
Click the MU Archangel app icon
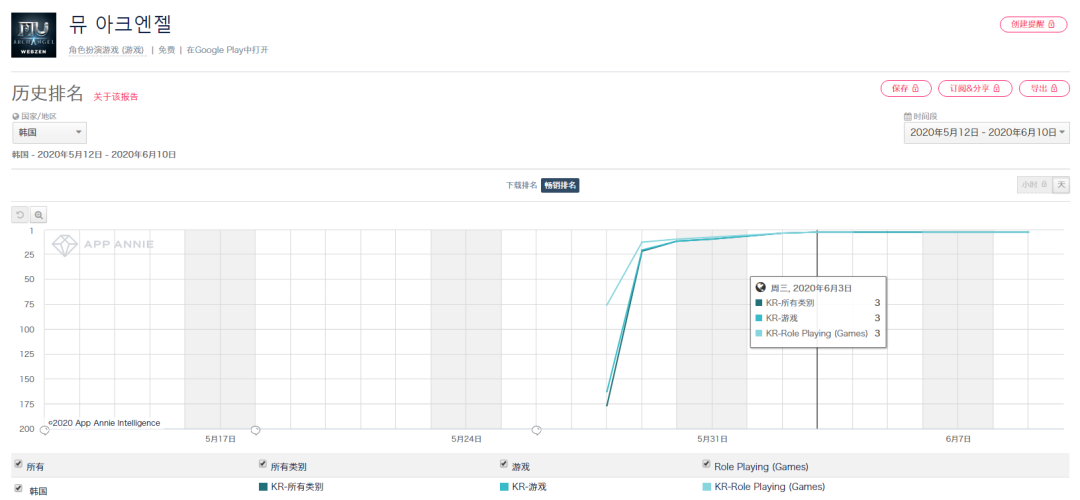tap(34, 35)
